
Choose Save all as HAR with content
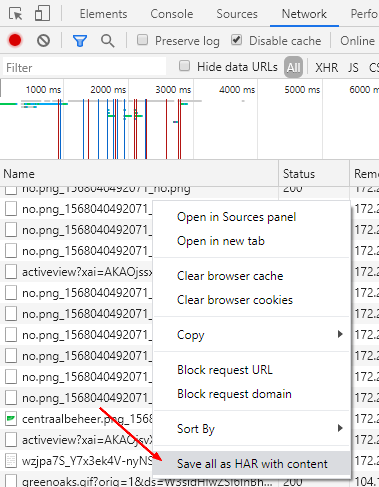tap(252, 464)
